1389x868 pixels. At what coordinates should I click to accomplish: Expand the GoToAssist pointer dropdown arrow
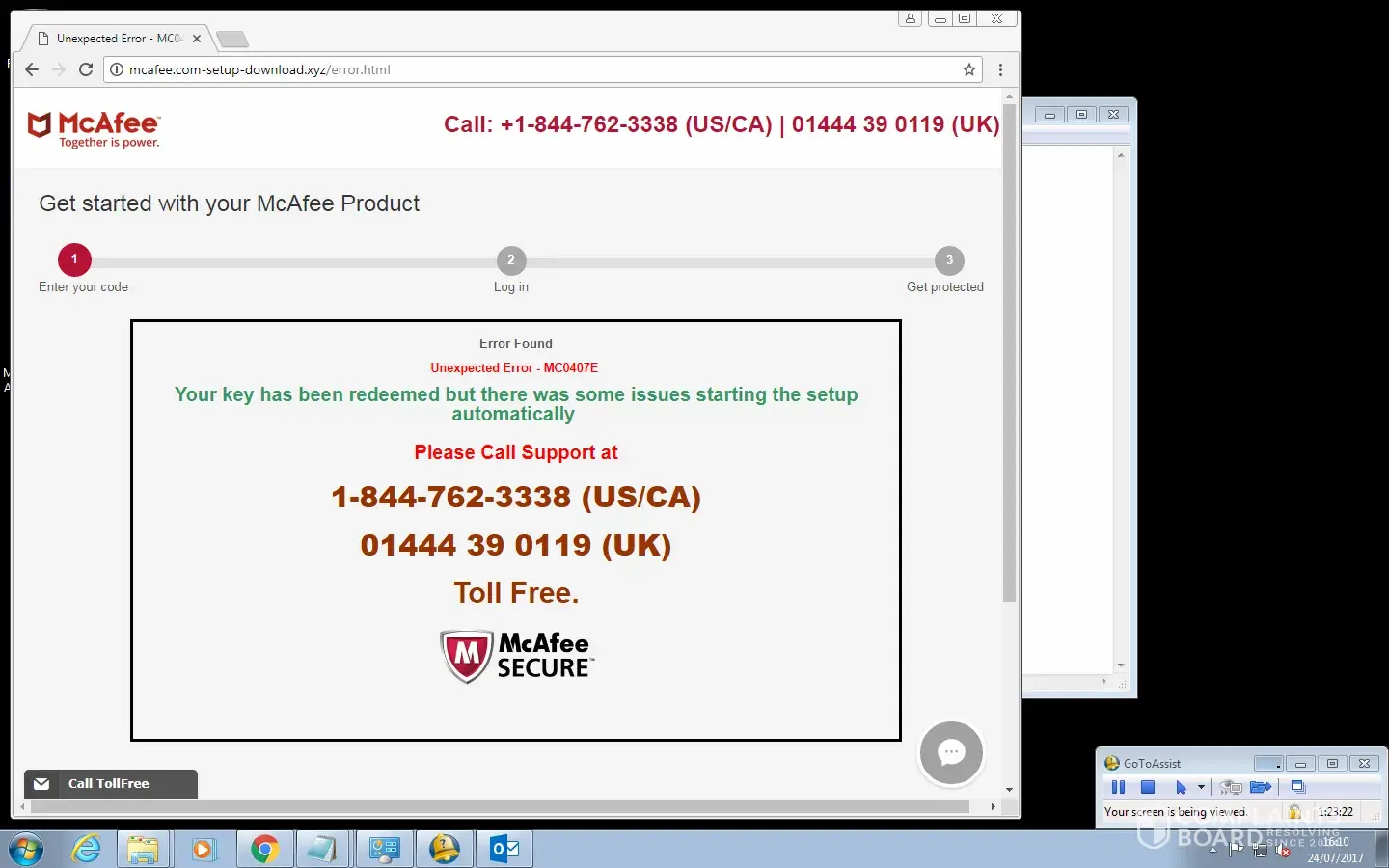click(x=1201, y=787)
